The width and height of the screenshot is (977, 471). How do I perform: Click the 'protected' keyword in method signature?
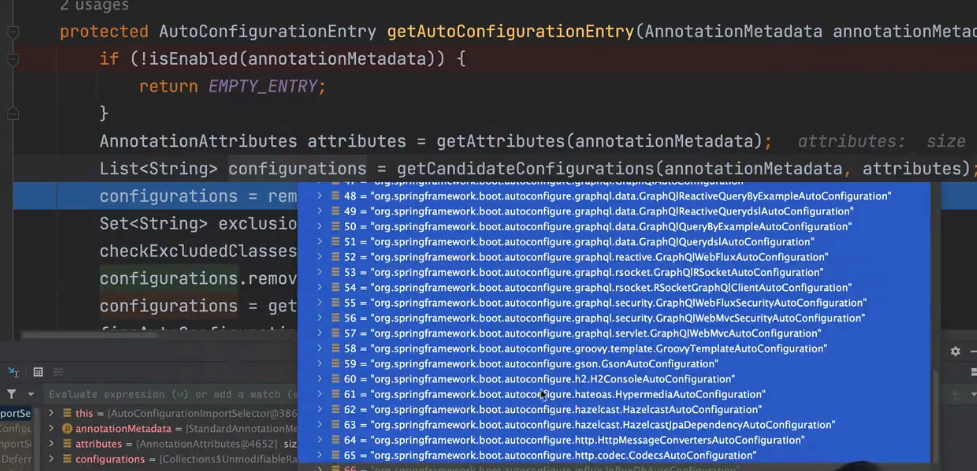tap(104, 32)
